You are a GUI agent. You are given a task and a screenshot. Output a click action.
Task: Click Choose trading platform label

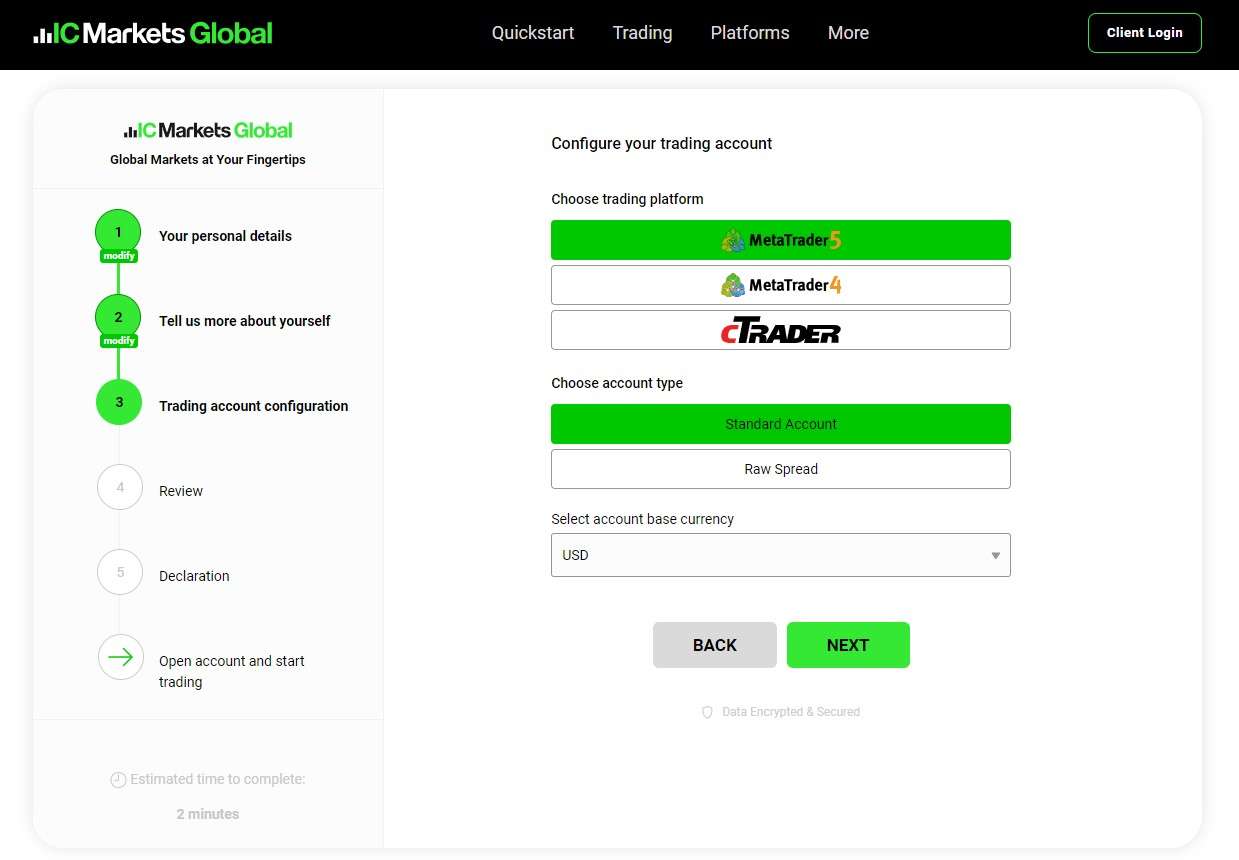pos(627,199)
